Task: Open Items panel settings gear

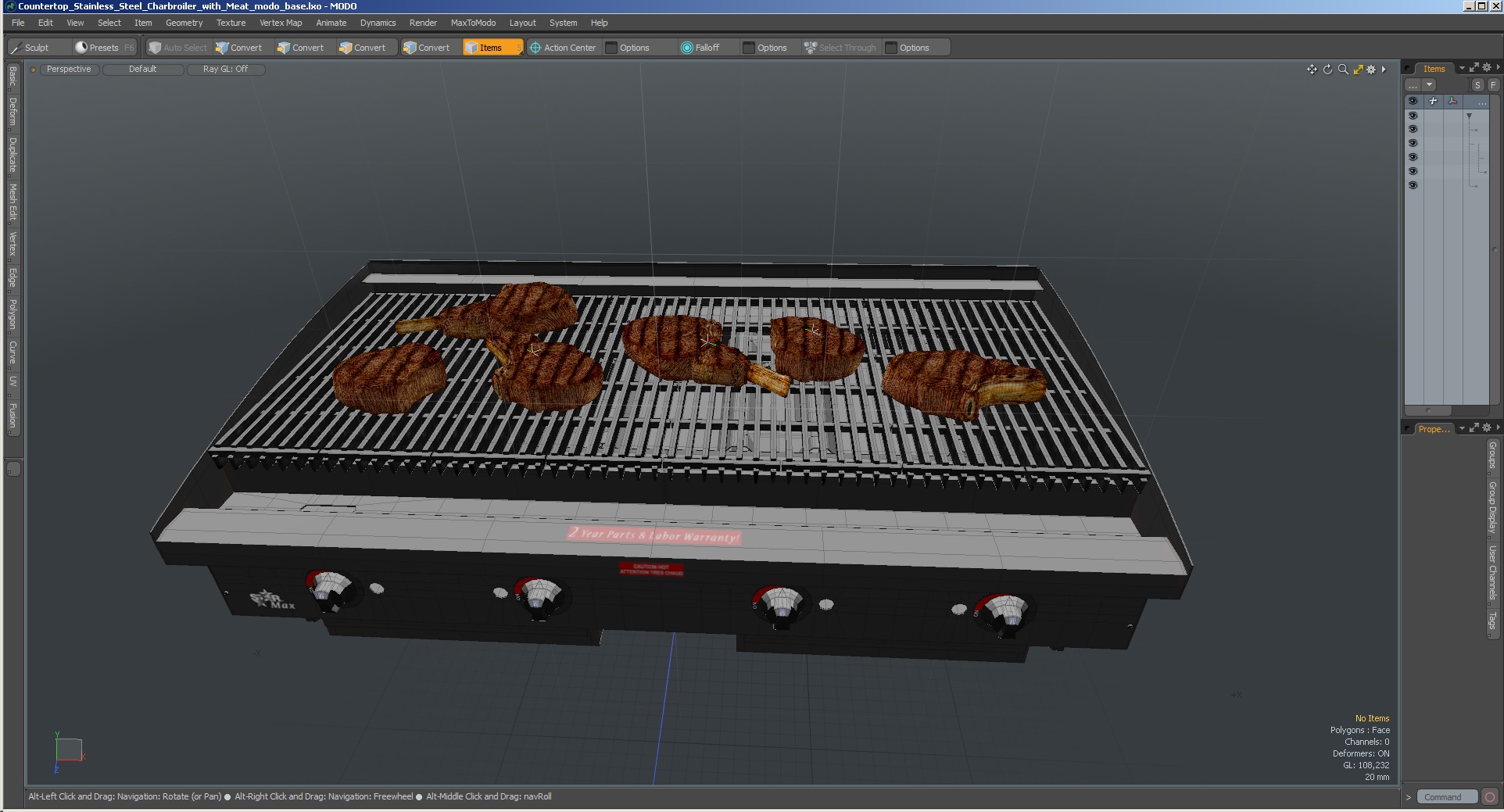Action: (x=1487, y=68)
